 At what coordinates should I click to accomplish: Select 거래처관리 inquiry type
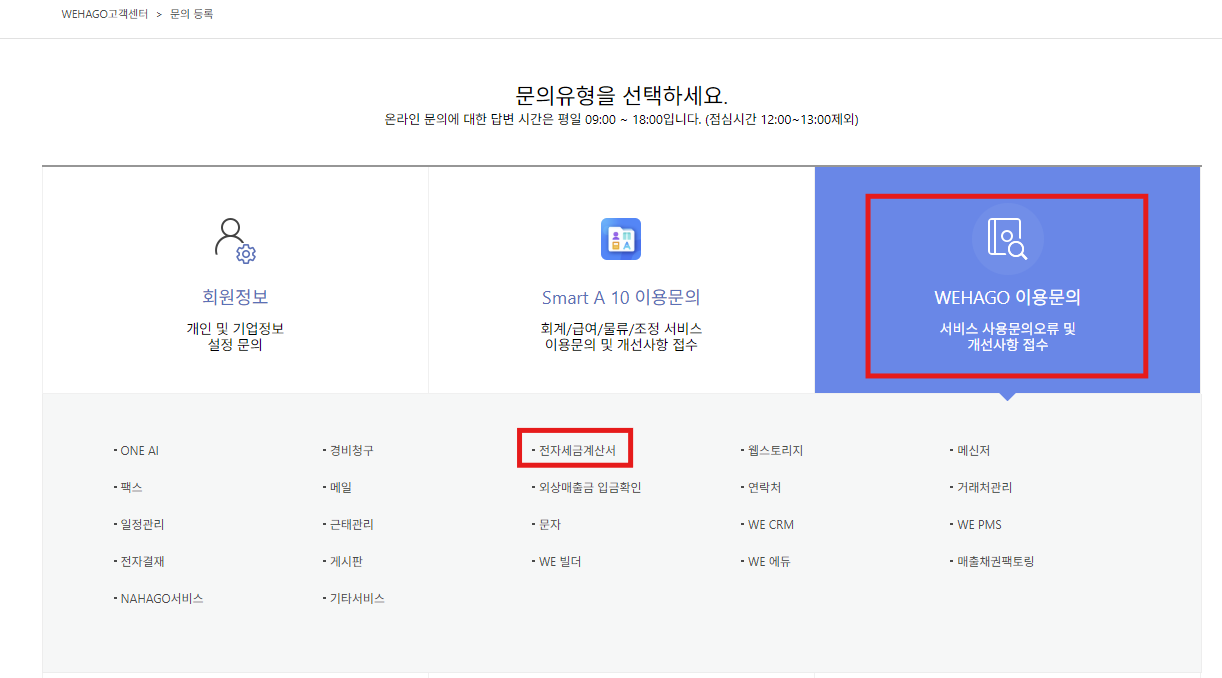pyautogui.click(x=984, y=488)
